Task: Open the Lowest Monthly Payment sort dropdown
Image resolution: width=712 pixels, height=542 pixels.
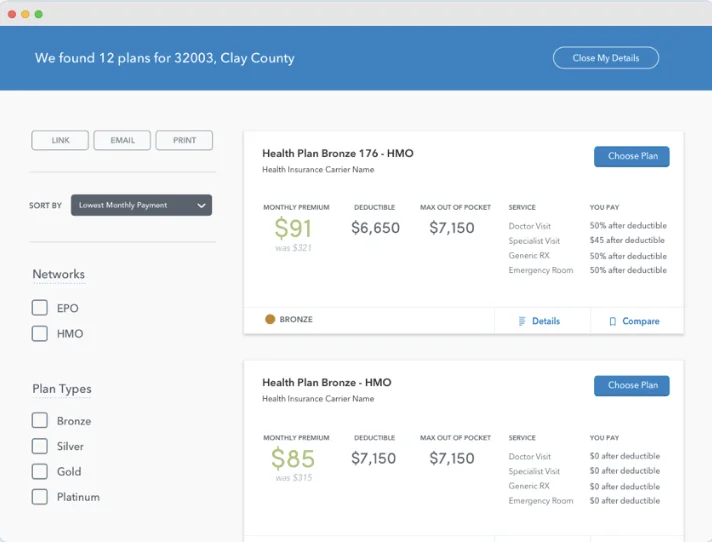Action: tap(140, 206)
